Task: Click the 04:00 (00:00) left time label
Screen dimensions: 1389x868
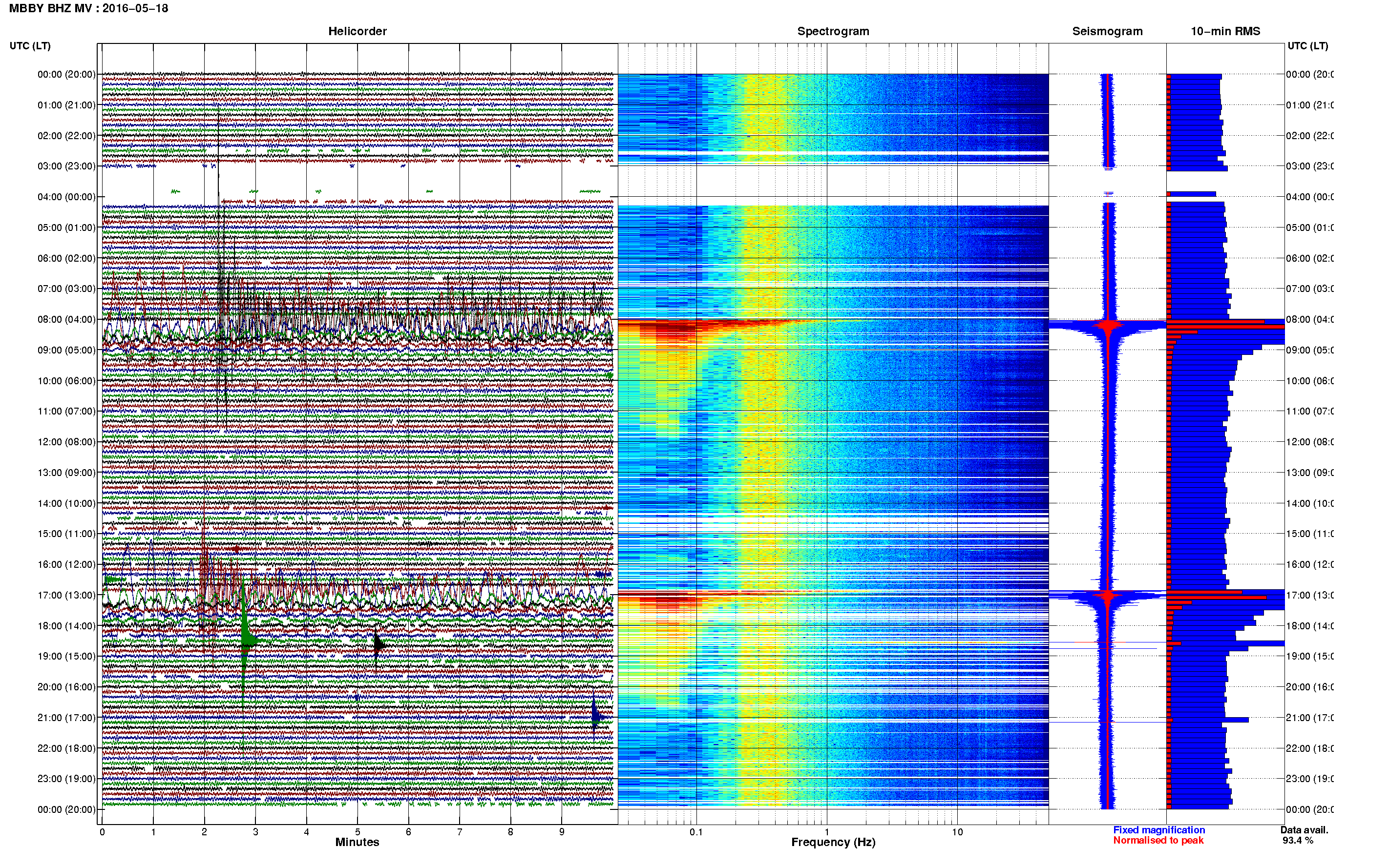Action: [x=66, y=197]
